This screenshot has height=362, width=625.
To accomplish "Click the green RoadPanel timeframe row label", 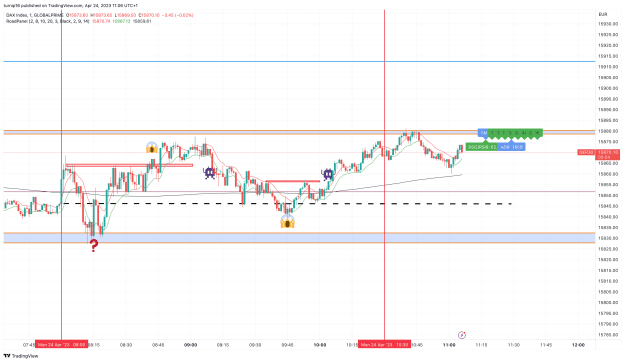I will tap(515, 133).
